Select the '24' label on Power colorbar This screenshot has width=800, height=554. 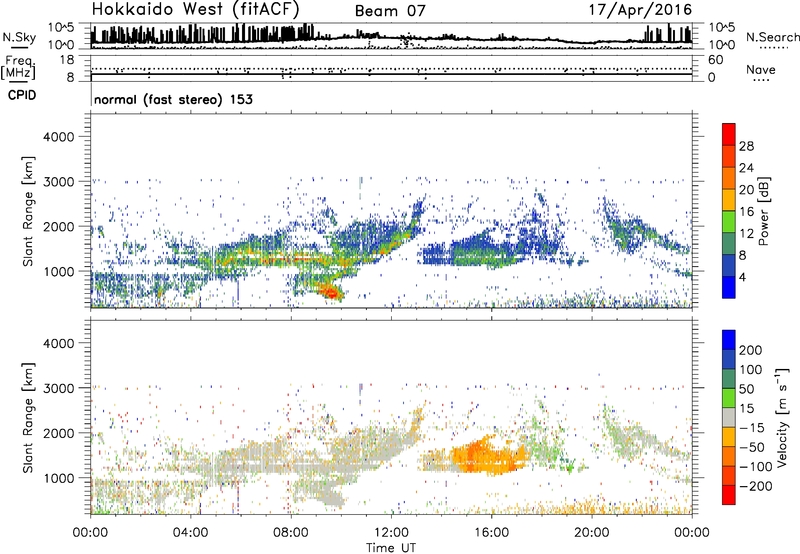(x=746, y=168)
